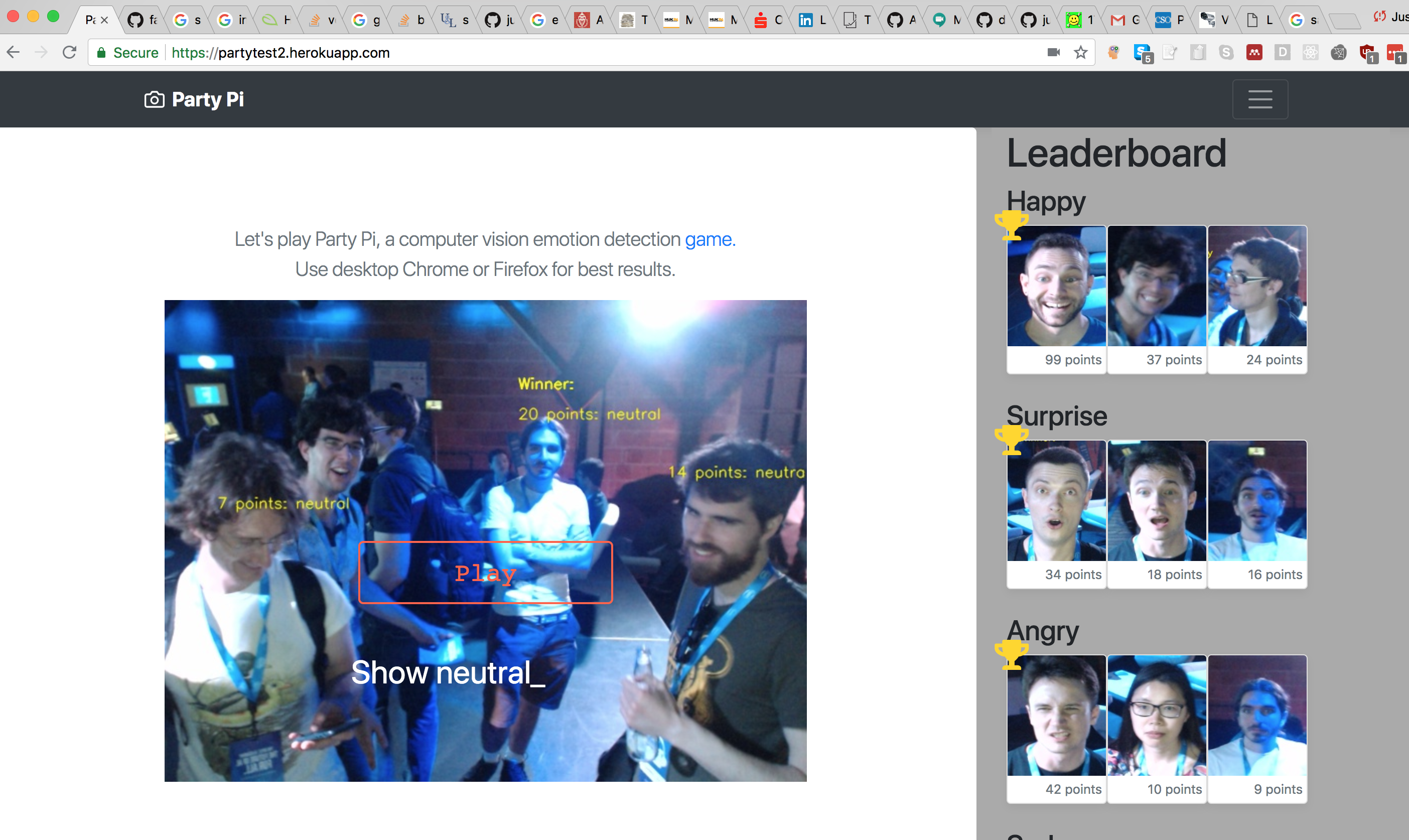
Task: Click the Party Pi camera logo
Action: (154, 100)
